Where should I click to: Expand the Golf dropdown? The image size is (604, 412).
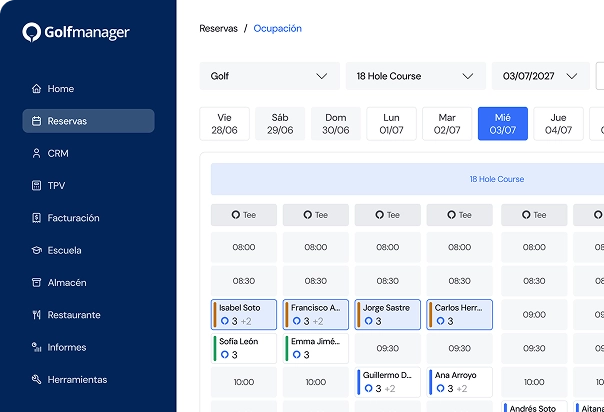point(270,76)
